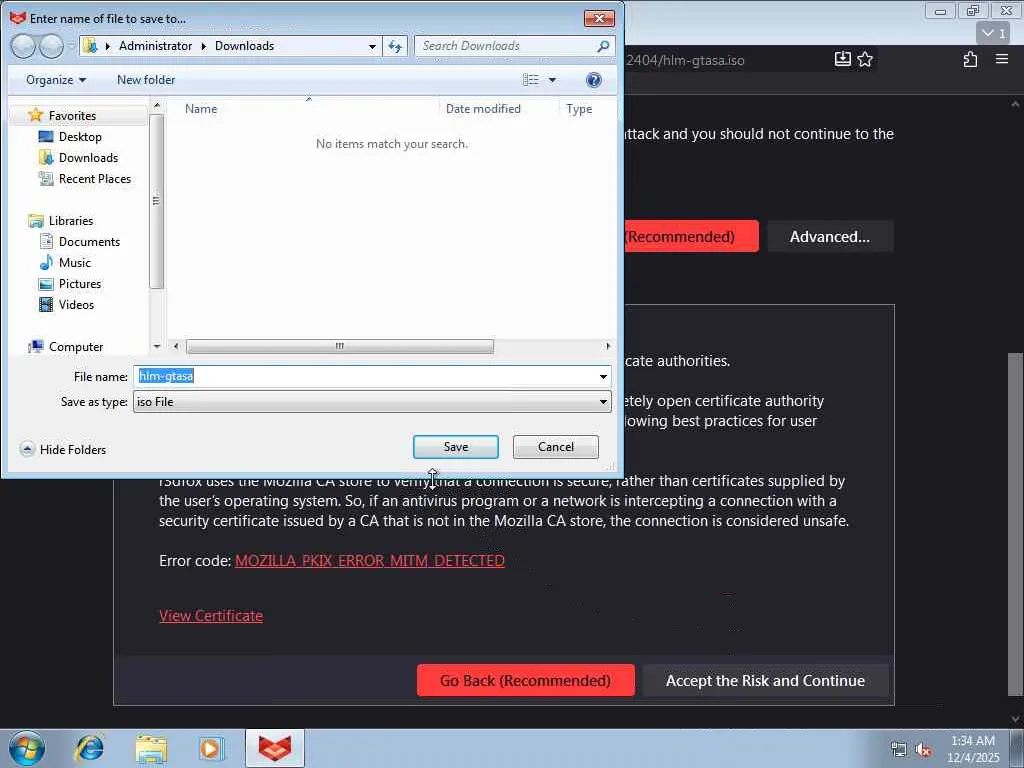Open the Save as type combo box
Image resolution: width=1024 pixels, height=768 pixels.
coord(372,402)
